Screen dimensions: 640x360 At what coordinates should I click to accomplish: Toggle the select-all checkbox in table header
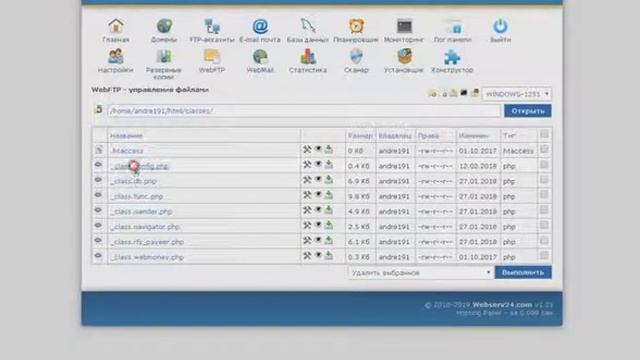[x=544, y=134]
